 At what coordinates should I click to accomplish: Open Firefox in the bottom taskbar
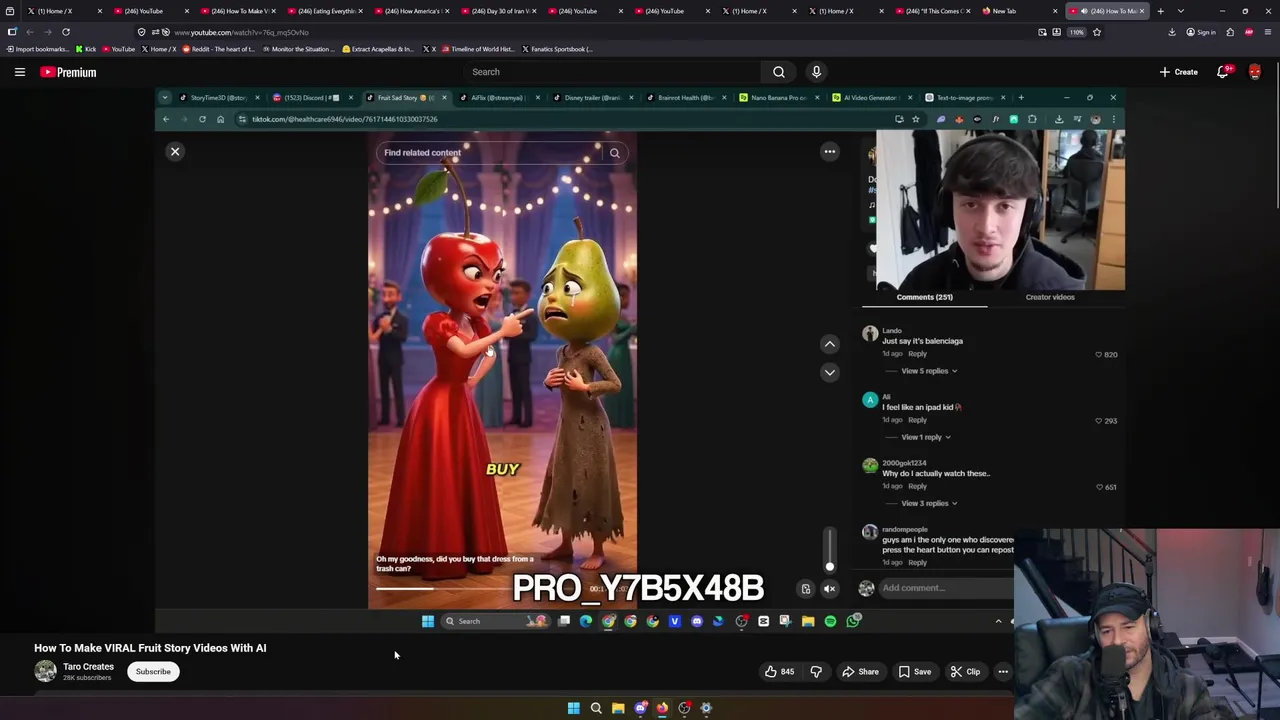coord(662,708)
